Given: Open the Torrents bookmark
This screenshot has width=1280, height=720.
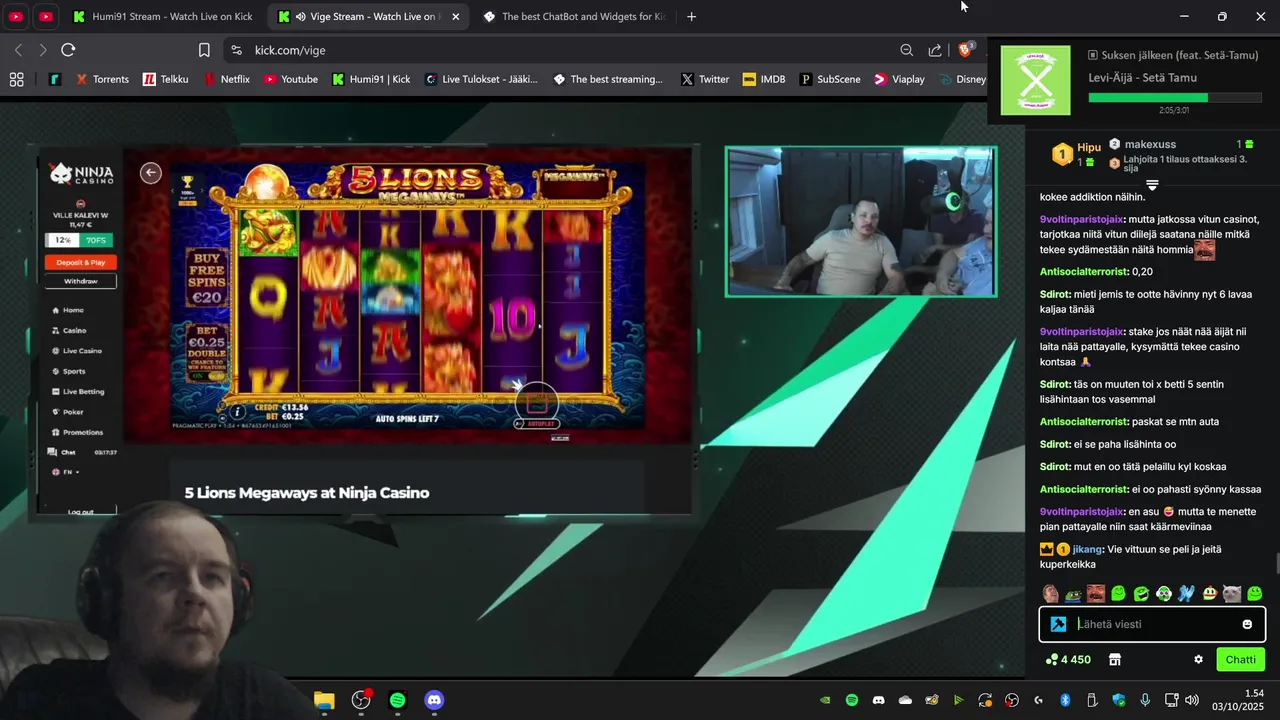Looking at the screenshot, I should point(102,79).
